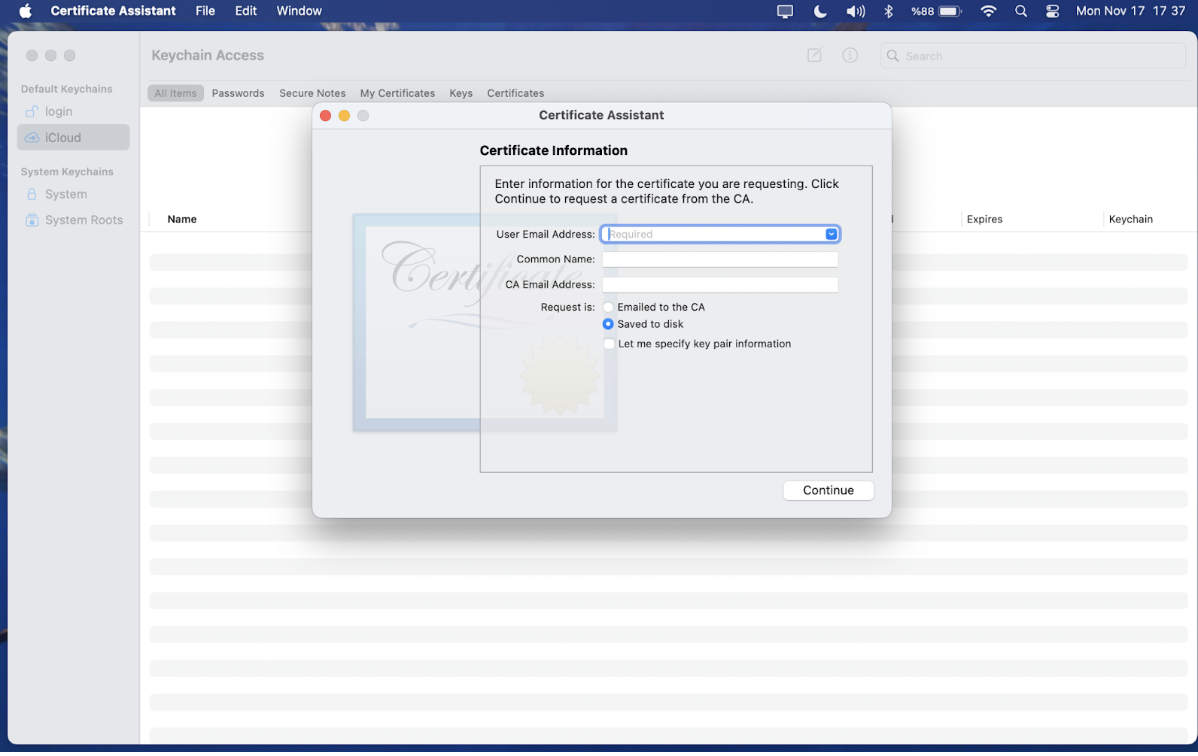
Task: Select the Emailed to the CA option
Action: tap(608, 307)
